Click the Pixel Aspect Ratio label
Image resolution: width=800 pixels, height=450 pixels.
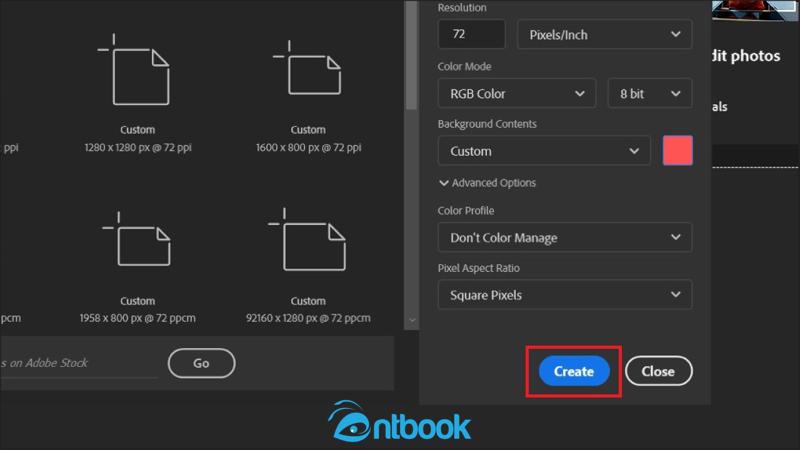coord(479,268)
